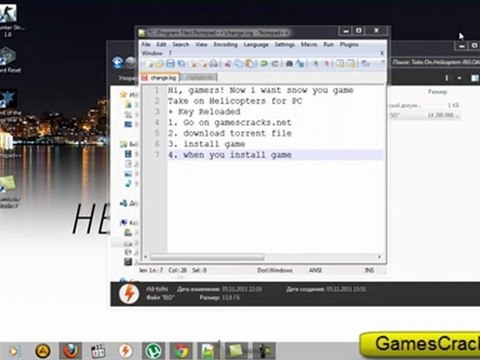Click line '2. download torrent file'
This screenshot has height=360, width=480.
[230, 133]
